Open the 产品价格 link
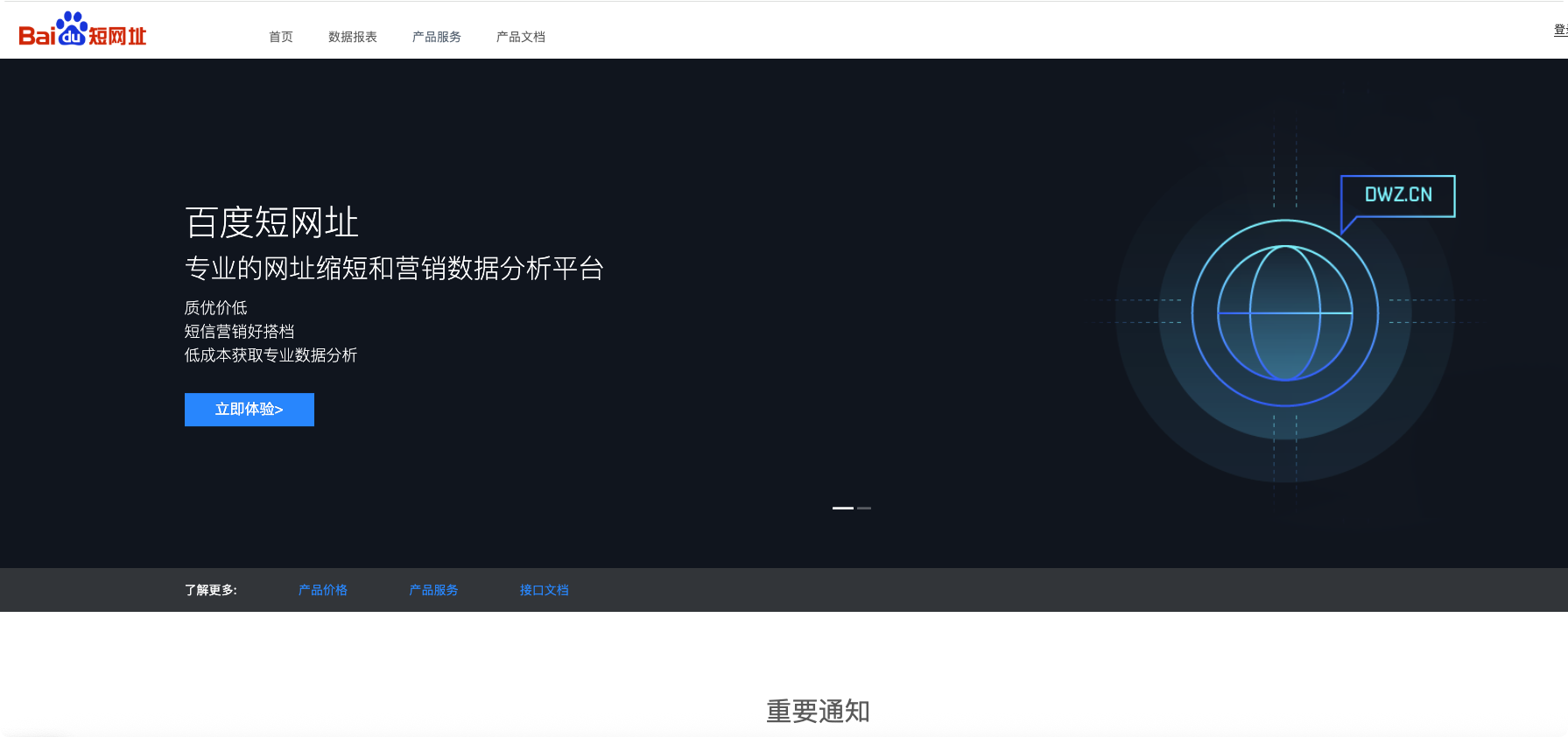The height and width of the screenshot is (737, 1568). coord(323,590)
